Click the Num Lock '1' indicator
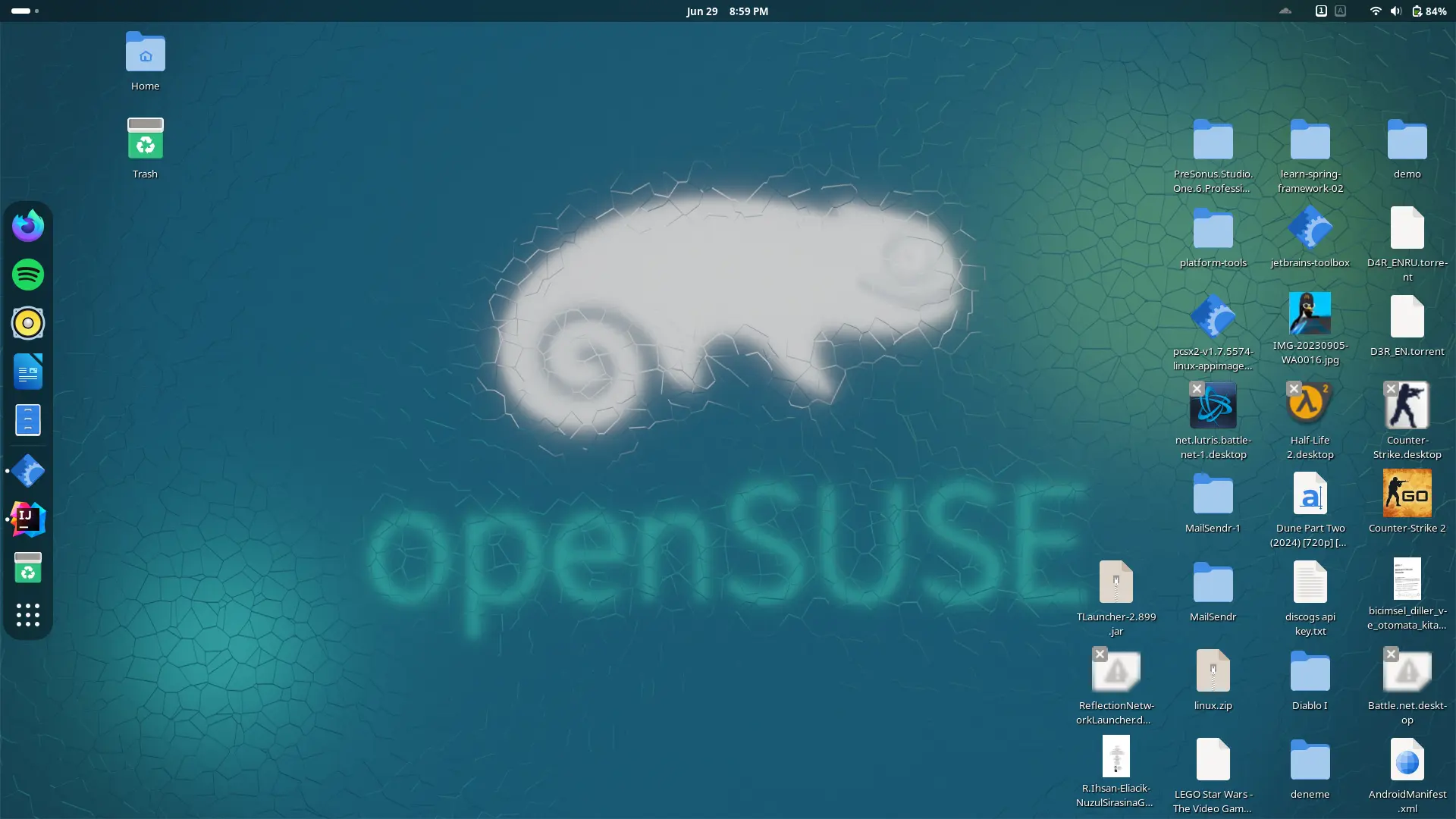Viewport: 1456px width, 819px height. 1321,11
